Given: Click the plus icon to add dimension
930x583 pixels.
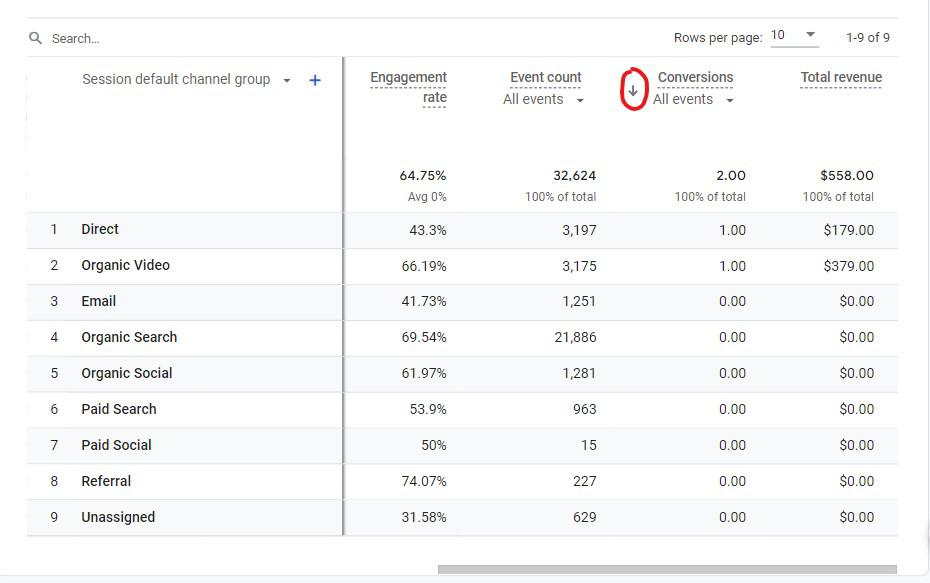Looking at the screenshot, I should [x=315, y=80].
